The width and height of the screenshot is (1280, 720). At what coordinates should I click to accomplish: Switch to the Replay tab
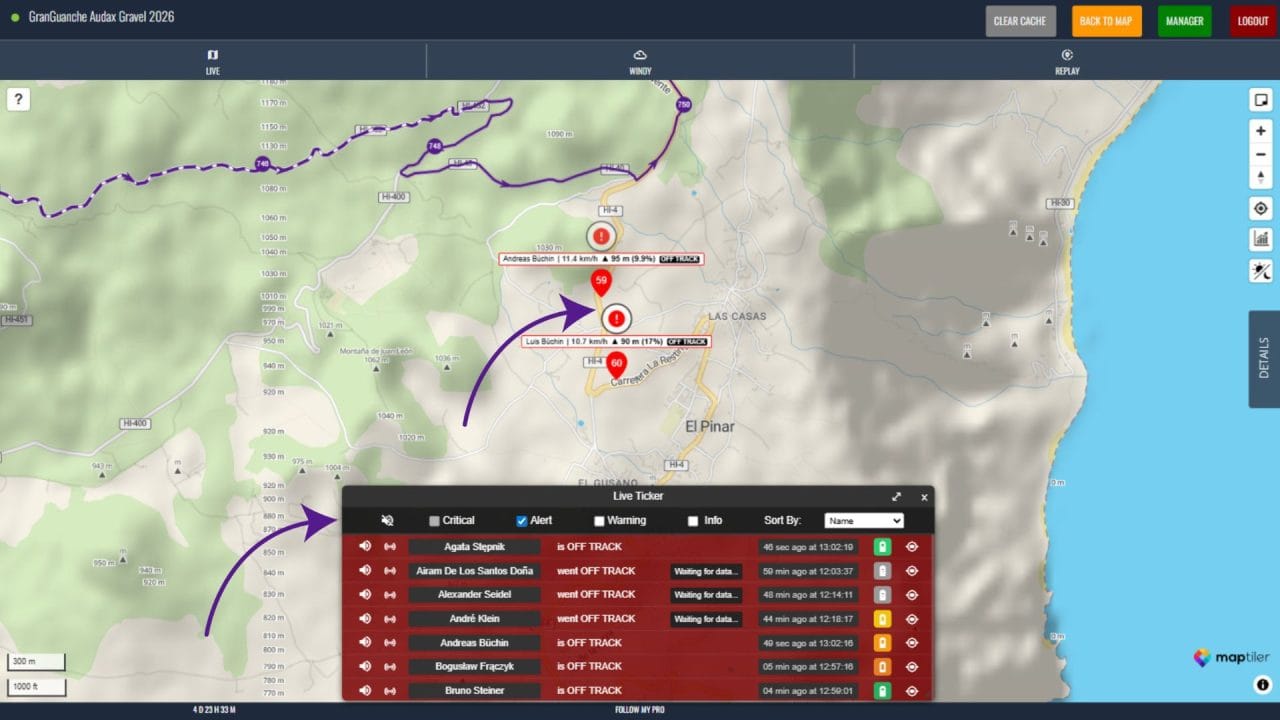(x=1067, y=61)
